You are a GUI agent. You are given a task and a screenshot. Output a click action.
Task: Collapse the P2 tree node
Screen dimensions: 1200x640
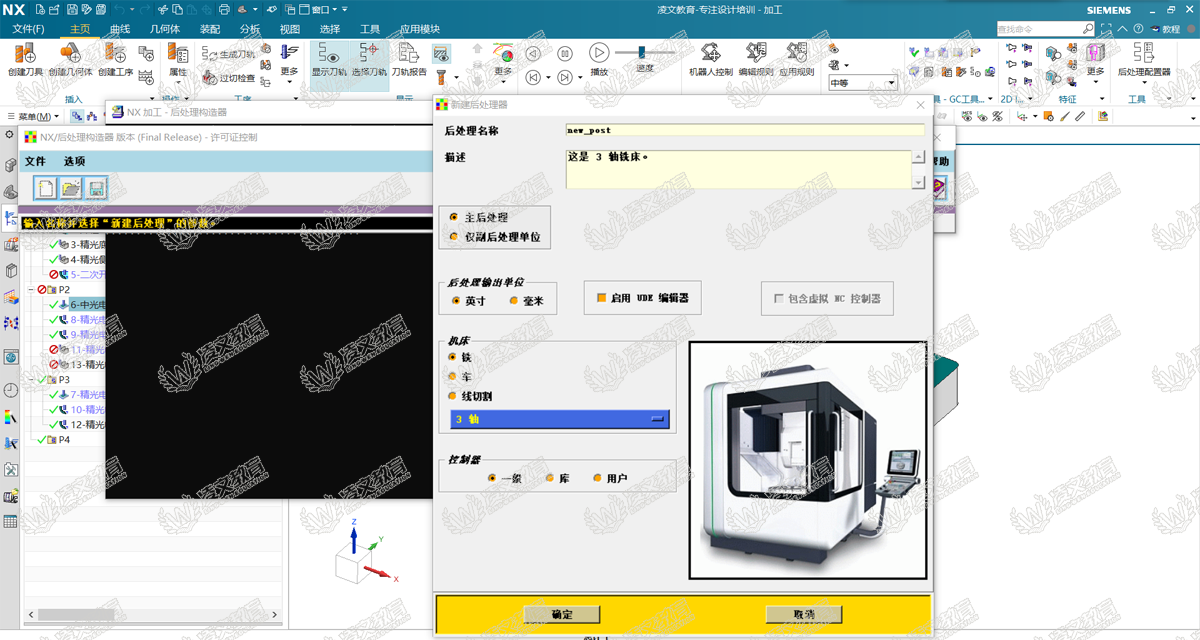pyautogui.click(x=32, y=289)
